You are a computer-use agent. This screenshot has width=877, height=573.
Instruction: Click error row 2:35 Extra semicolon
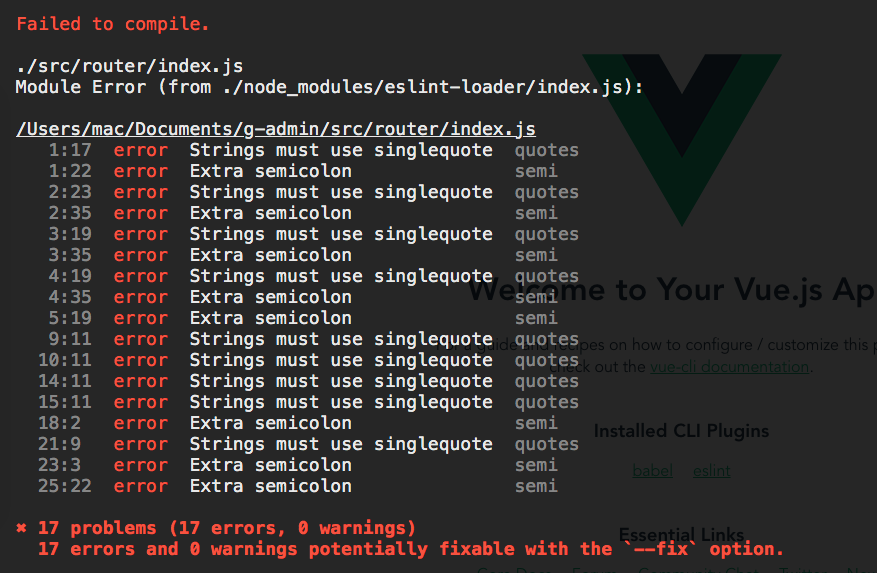(303, 213)
